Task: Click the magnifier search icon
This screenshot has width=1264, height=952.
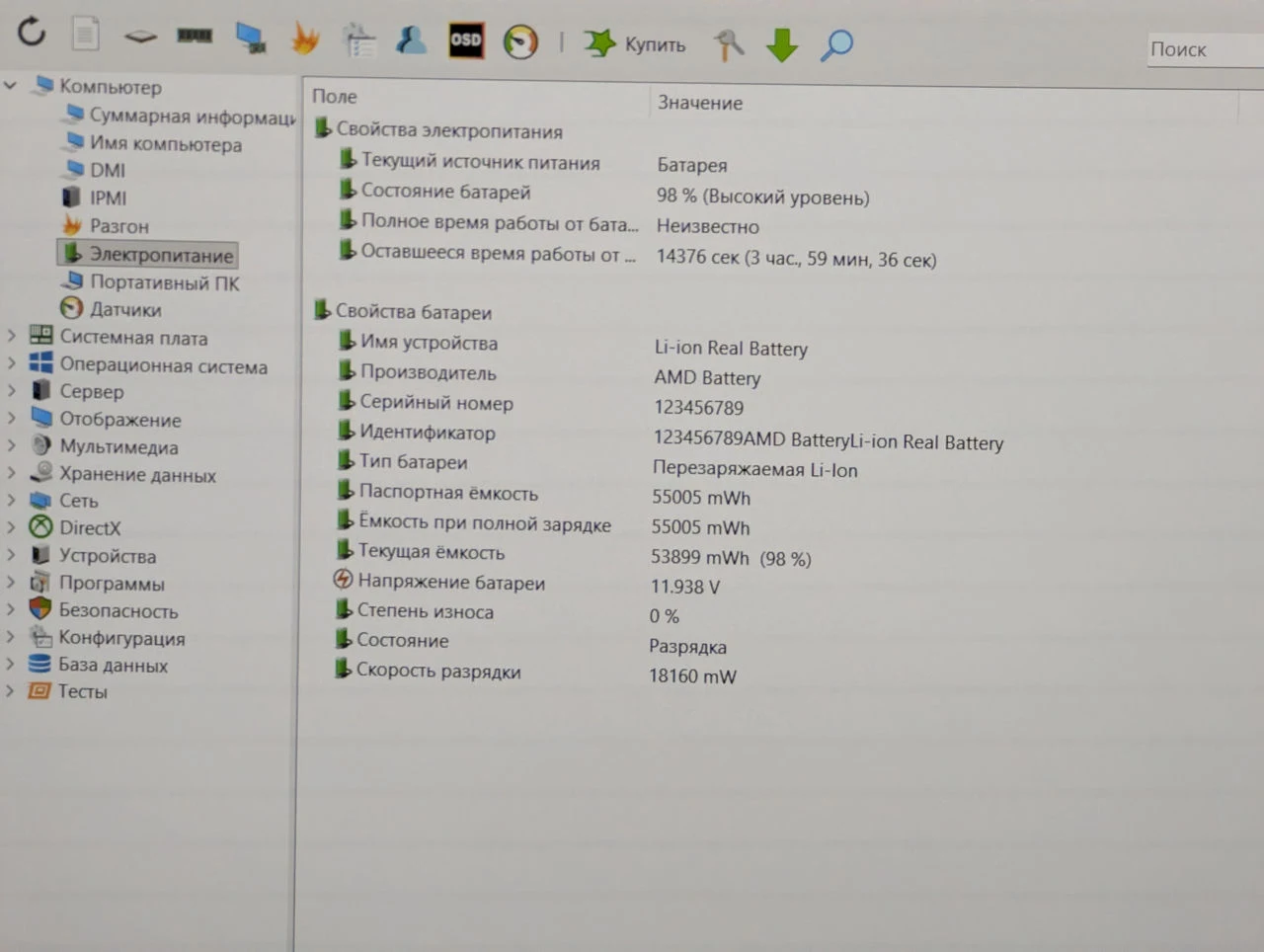Action: coord(836,44)
